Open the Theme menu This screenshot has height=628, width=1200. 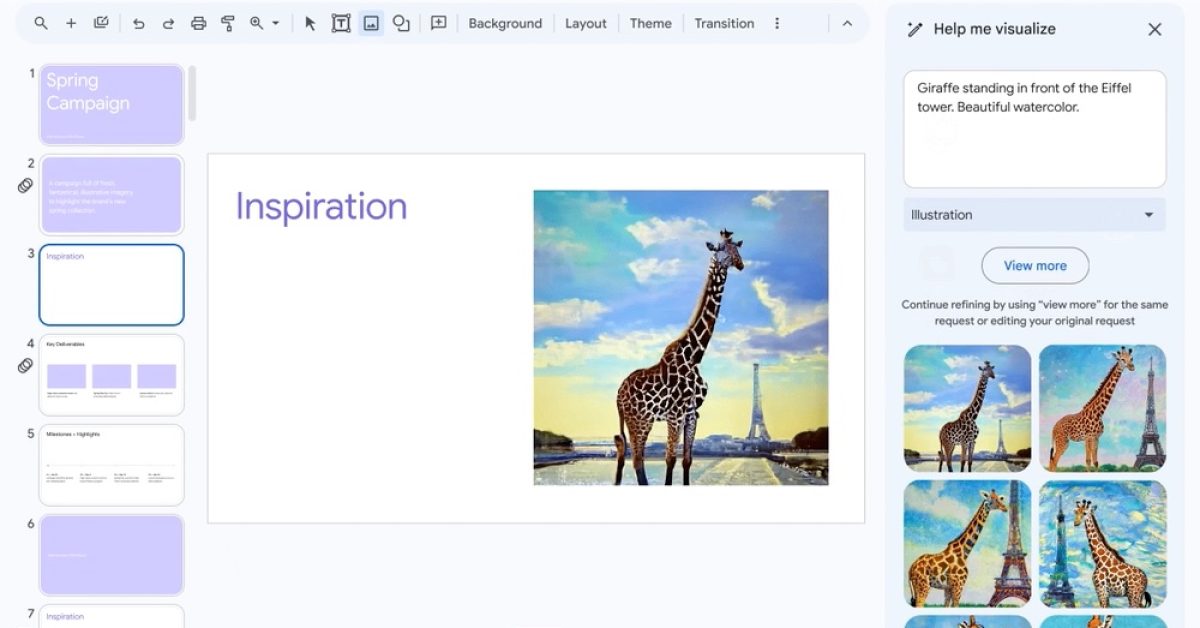[650, 22]
